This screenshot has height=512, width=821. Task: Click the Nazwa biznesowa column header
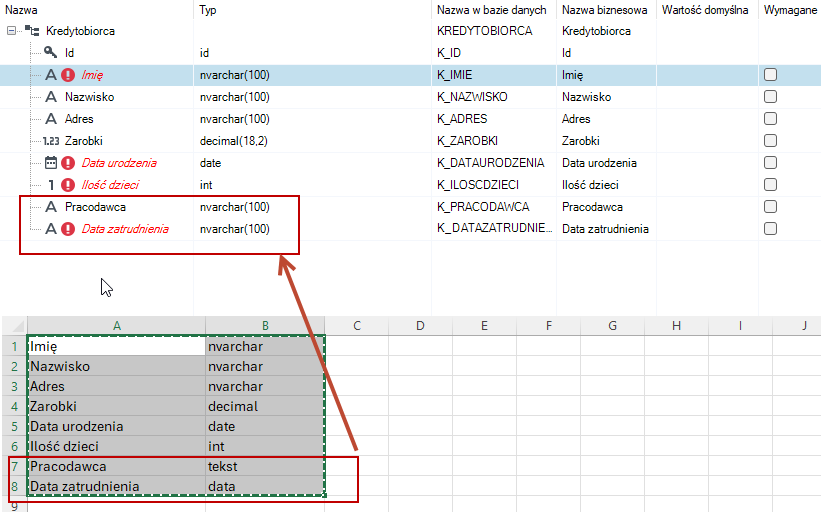click(606, 10)
